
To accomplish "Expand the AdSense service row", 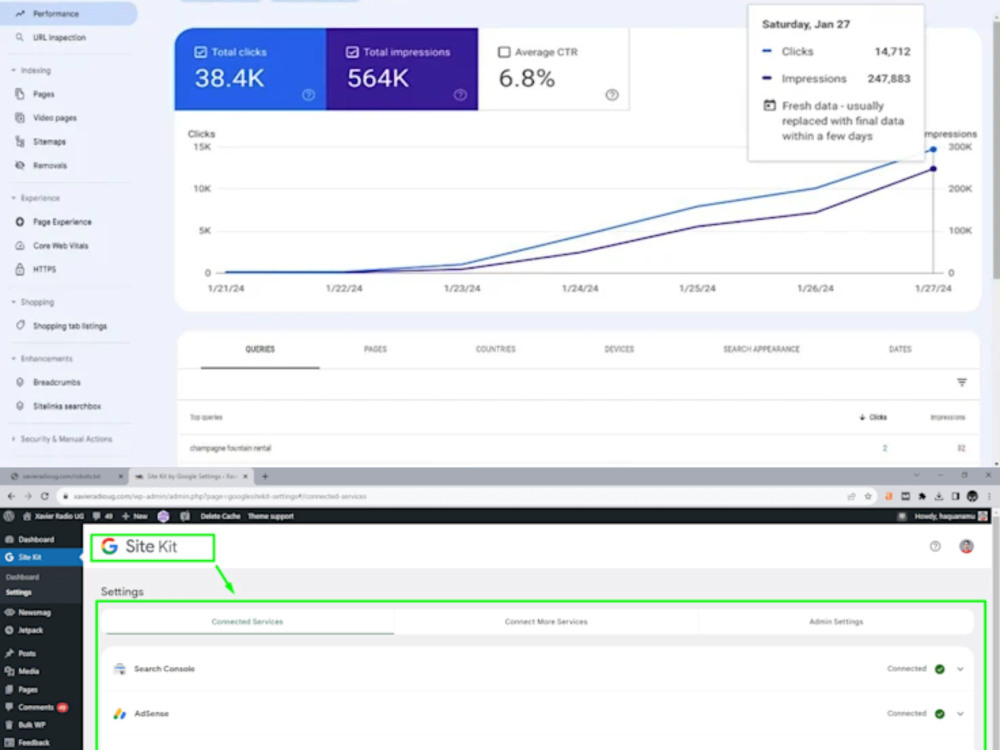I will click(960, 714).
